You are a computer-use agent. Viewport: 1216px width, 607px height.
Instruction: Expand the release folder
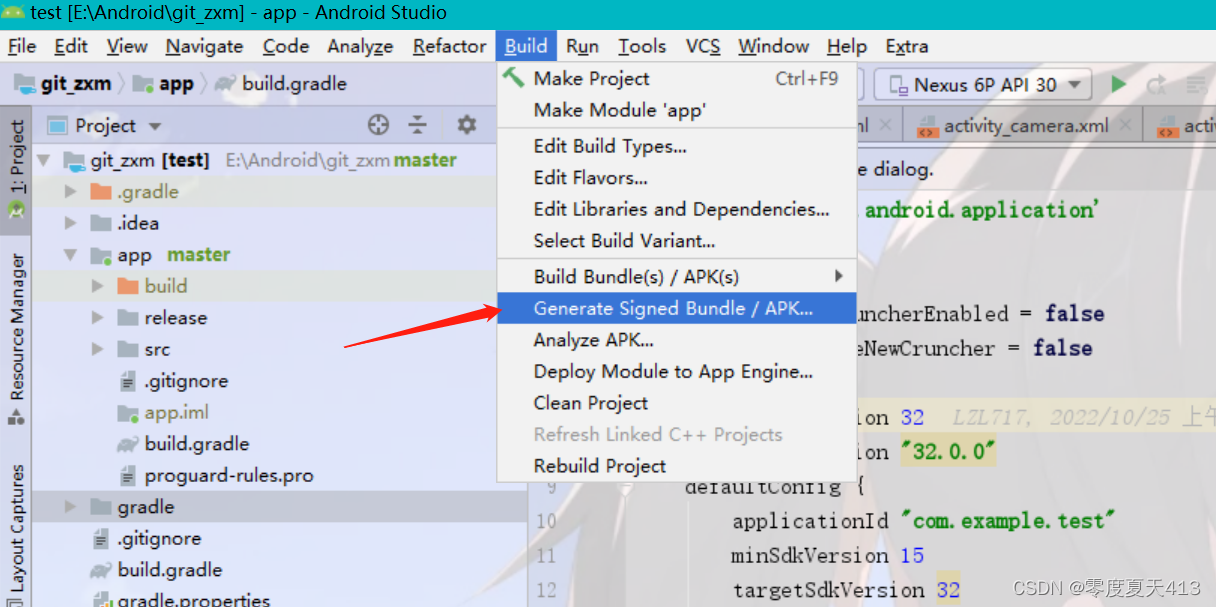[97, 318]
